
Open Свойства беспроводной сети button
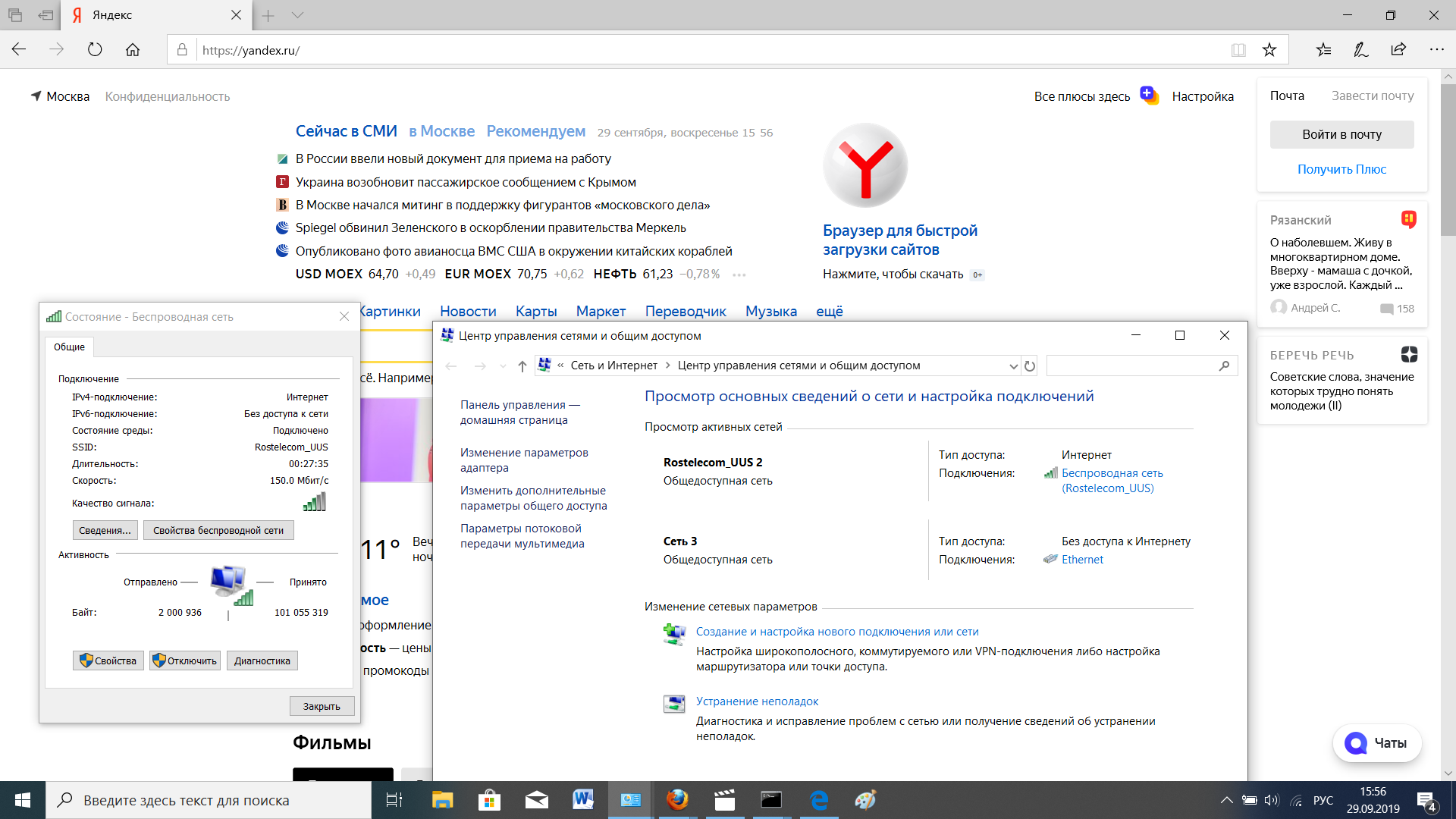[218, 530]
